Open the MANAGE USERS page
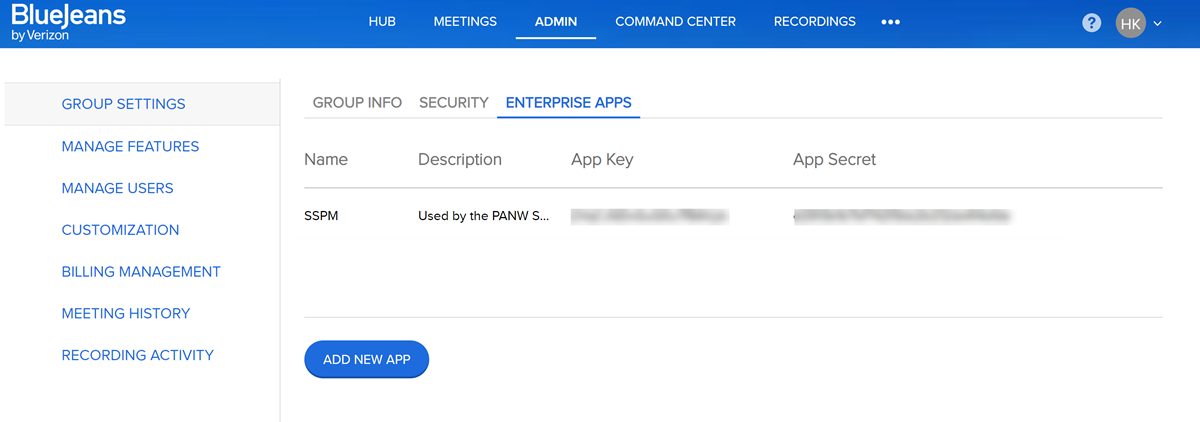Image resolution: width=1200 pixels, height=422 pixels. (117, 188)
